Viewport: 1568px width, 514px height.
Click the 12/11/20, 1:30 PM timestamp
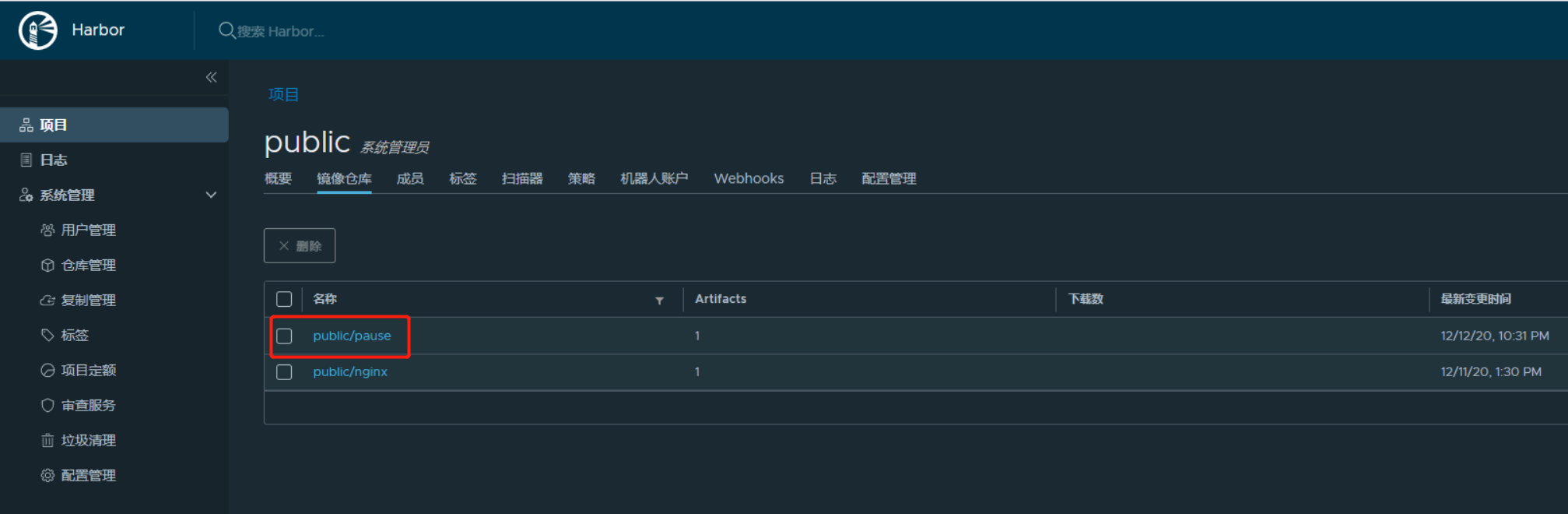click(1491, 372)
